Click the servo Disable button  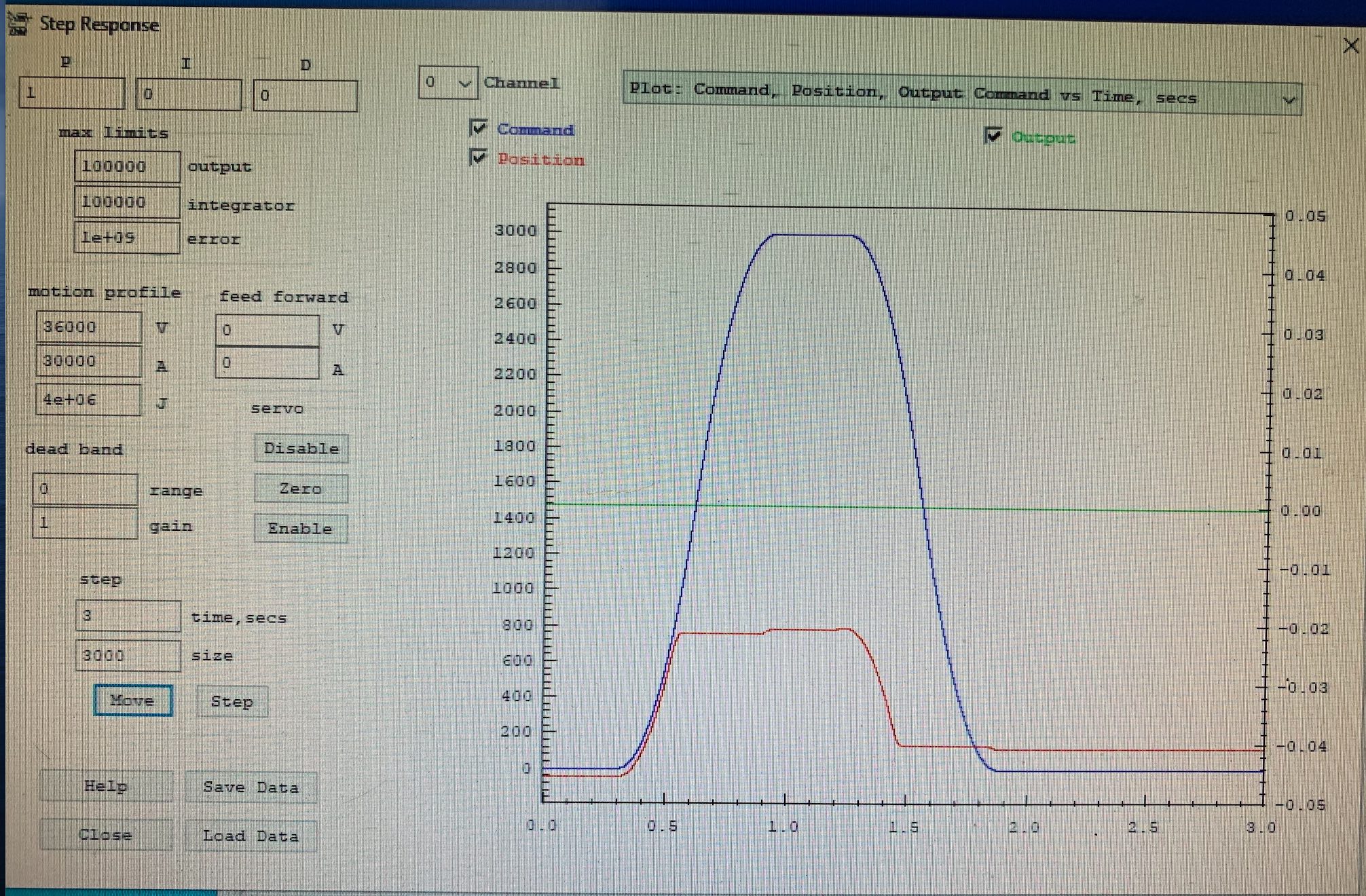coord(301,449)
